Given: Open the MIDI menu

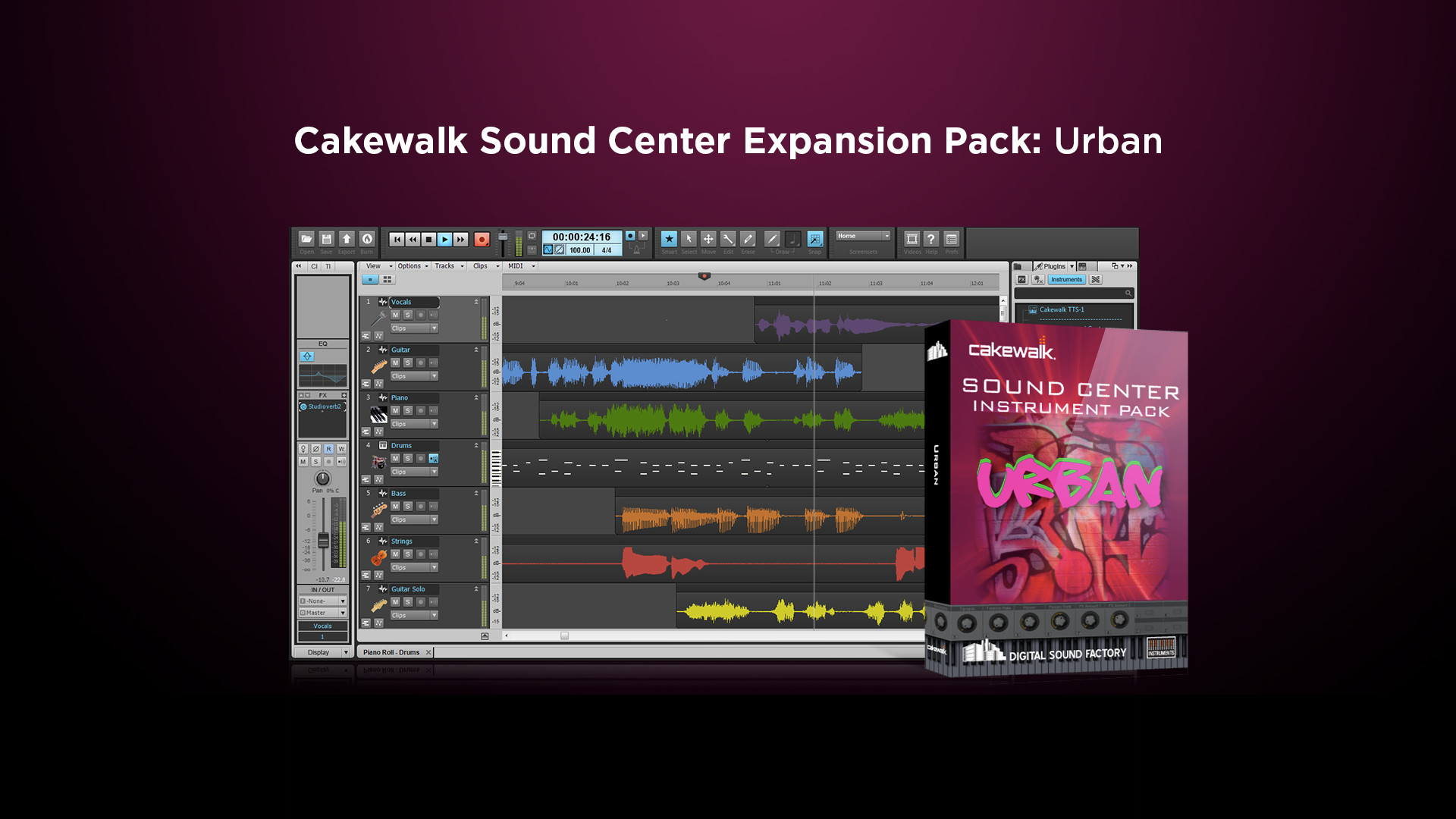Looking at the screenshot, I should [x=516, y=266].
